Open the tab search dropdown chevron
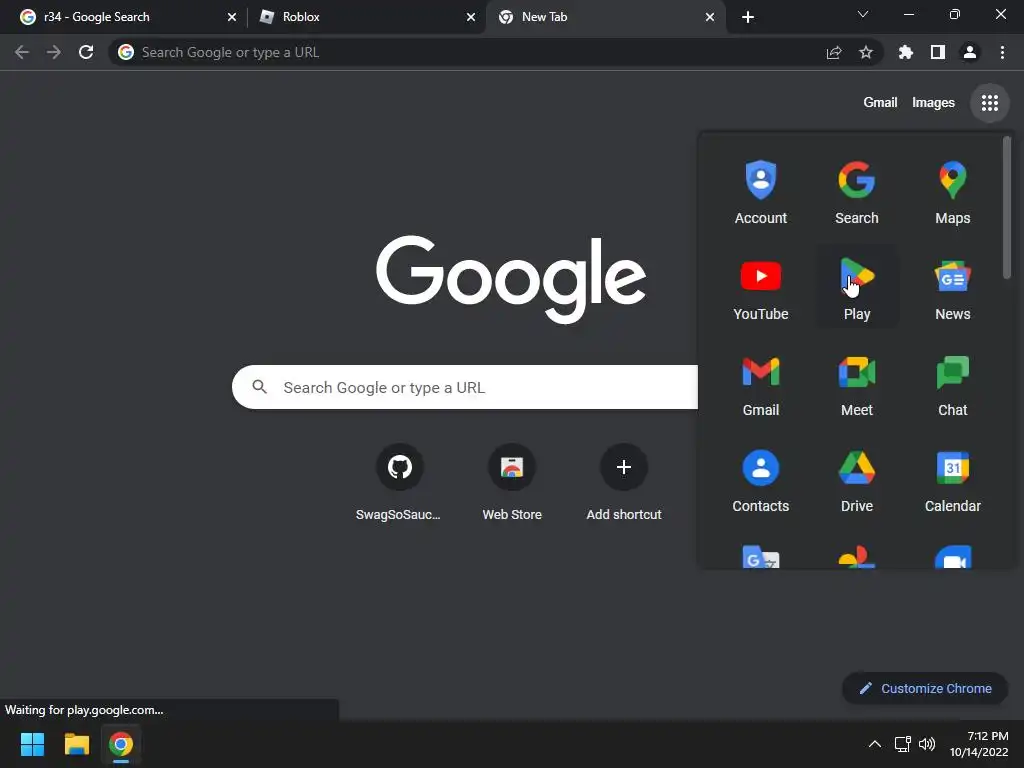 point(862,14)
